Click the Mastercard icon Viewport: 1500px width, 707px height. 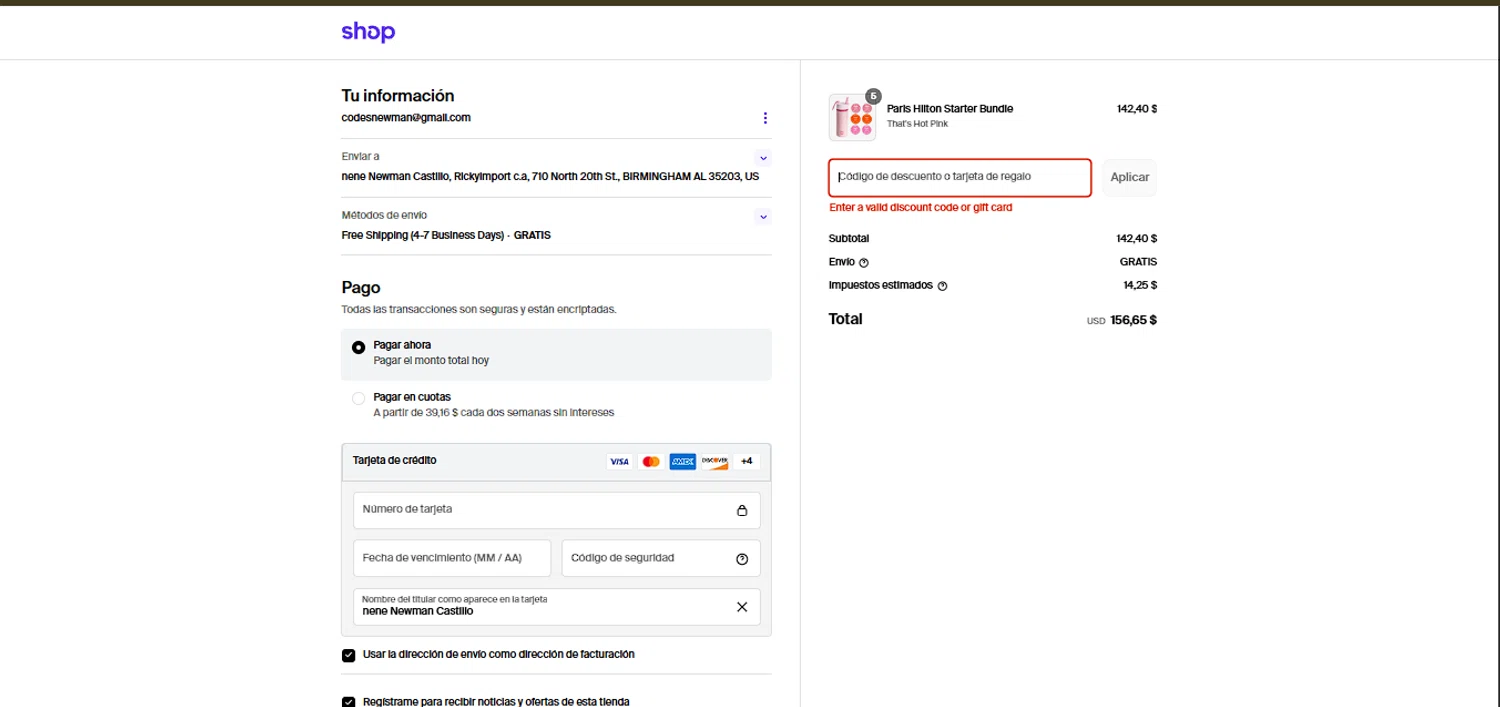(651, 462)
